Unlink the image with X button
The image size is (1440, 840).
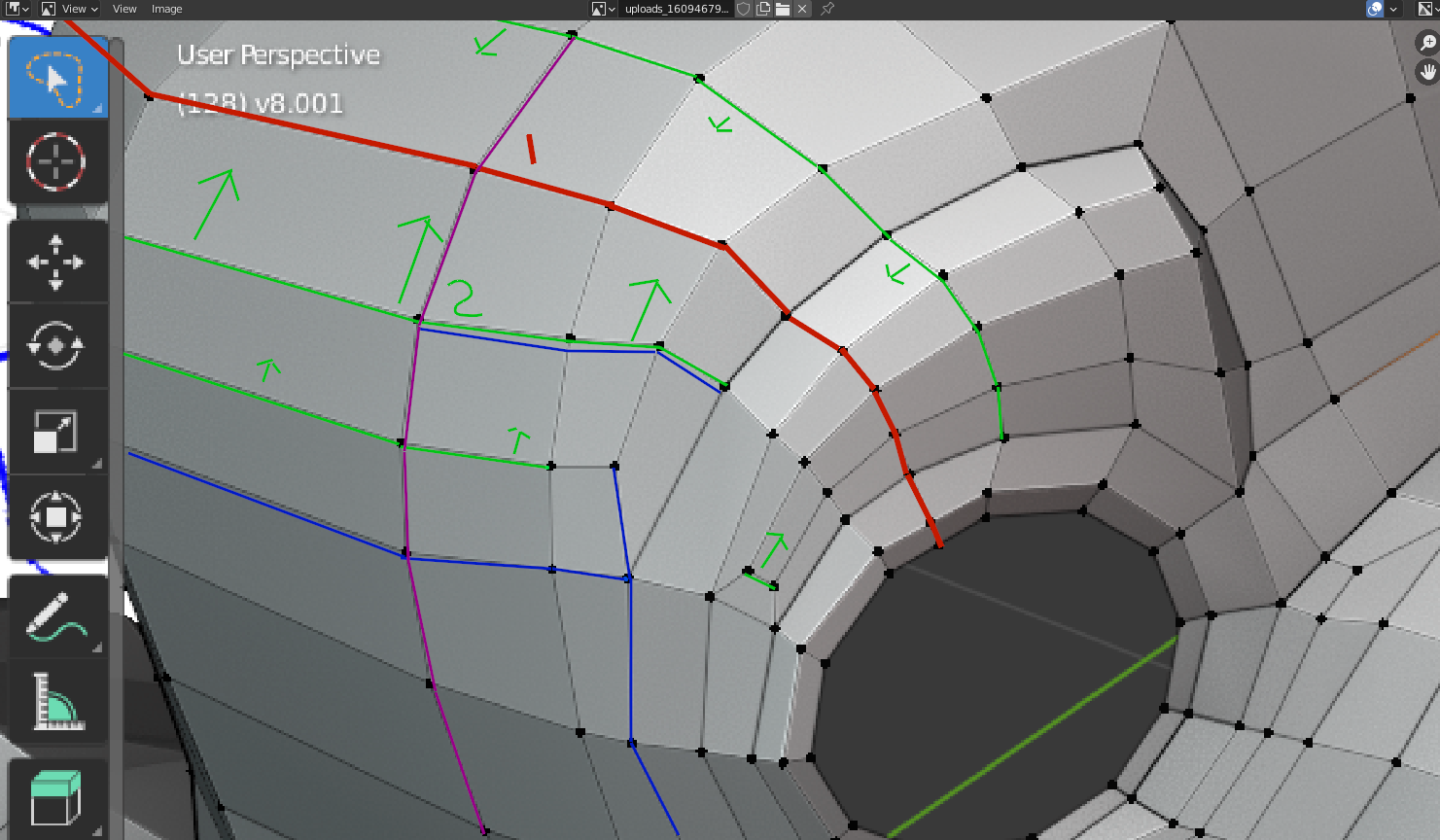pos(802,9)
